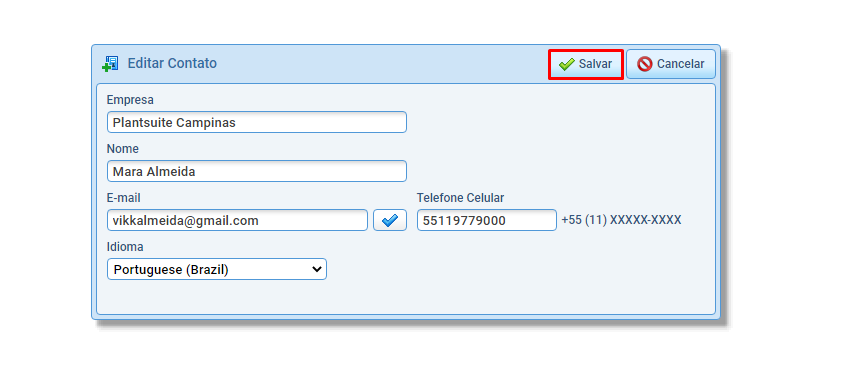Verify email with the blue checkmark button
851x366 pixels.
point(390,220)
